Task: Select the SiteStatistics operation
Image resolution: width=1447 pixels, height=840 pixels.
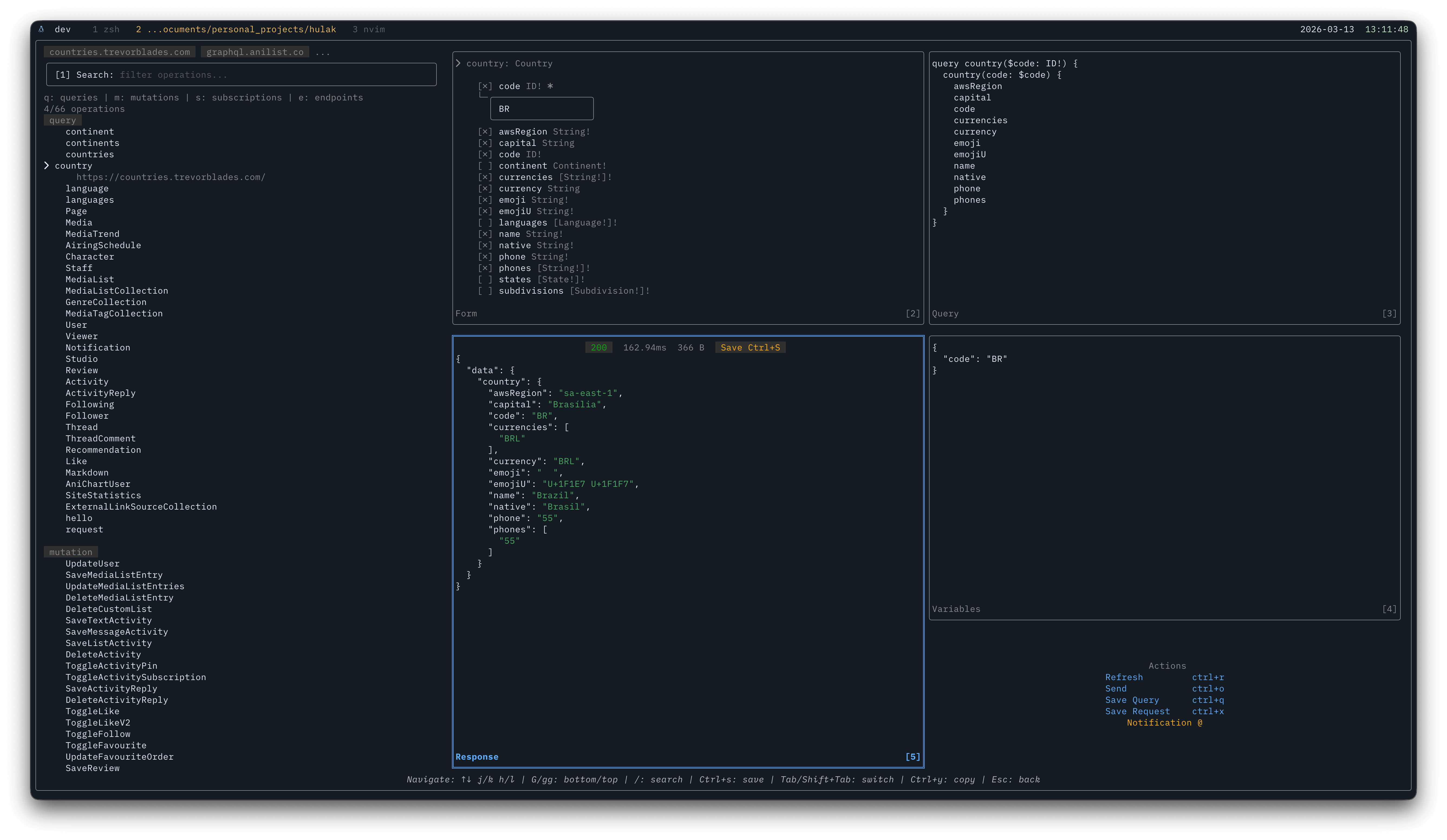Action: (x=103, y=495)
